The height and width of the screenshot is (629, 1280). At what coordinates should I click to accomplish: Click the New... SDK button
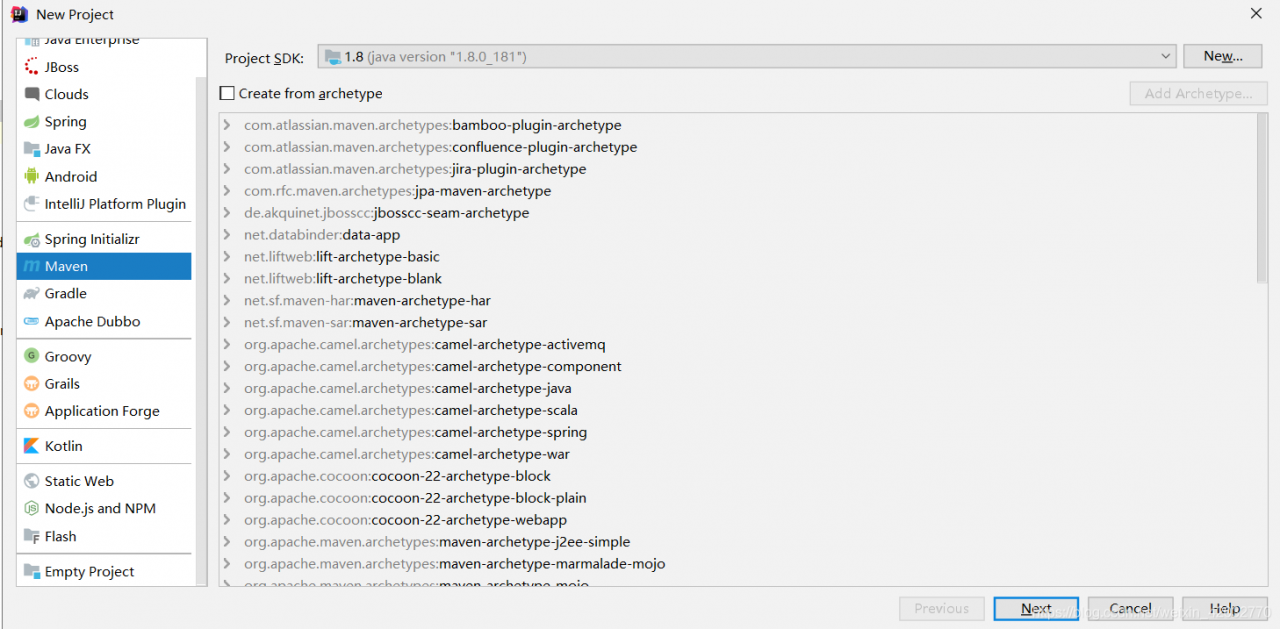click(x=1222, y=56)
